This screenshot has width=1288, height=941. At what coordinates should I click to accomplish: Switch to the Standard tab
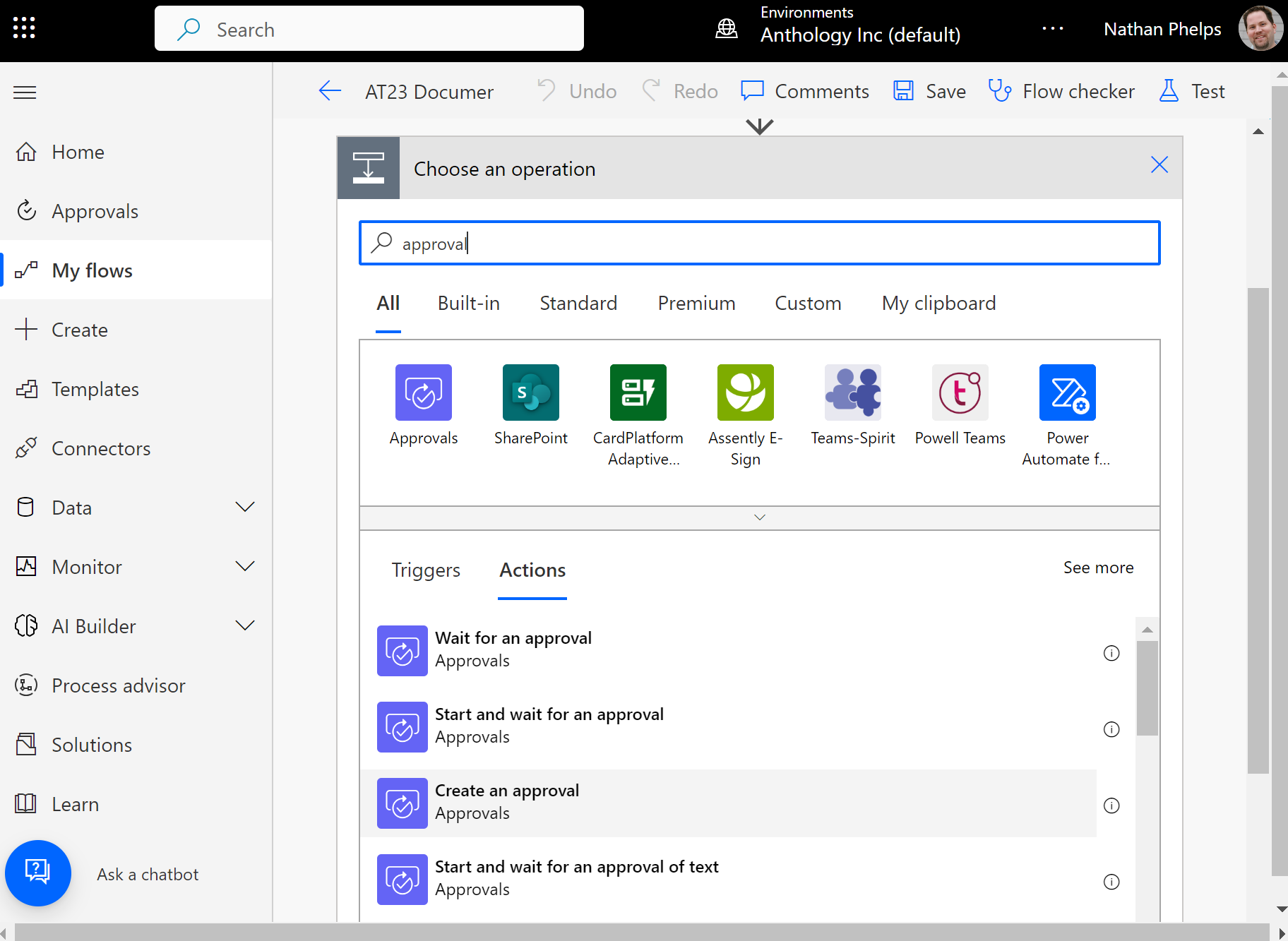point(578,304)
